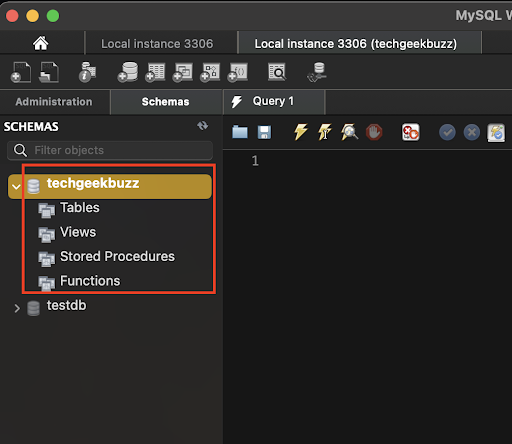Search table data icon
Screen dimensions: 512x444
click(x=277, y=72)
